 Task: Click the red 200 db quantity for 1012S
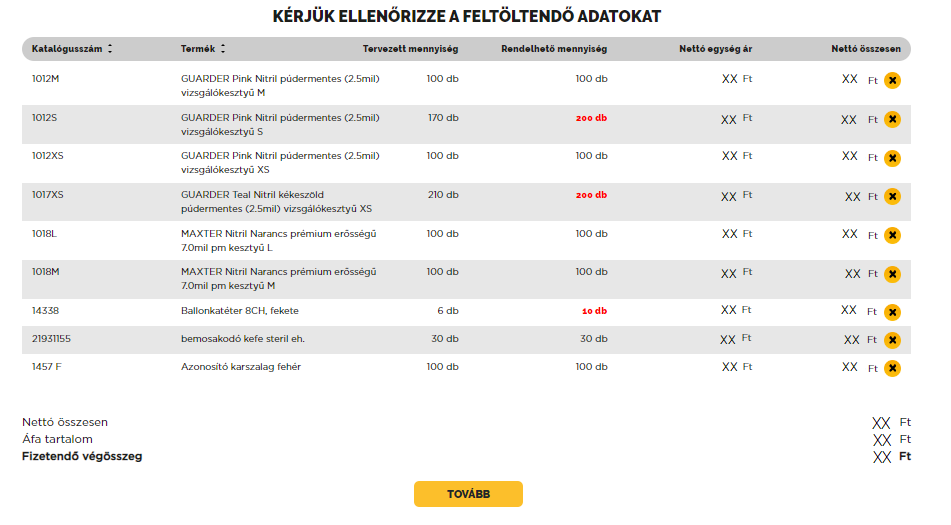click(x=591, y=118)
